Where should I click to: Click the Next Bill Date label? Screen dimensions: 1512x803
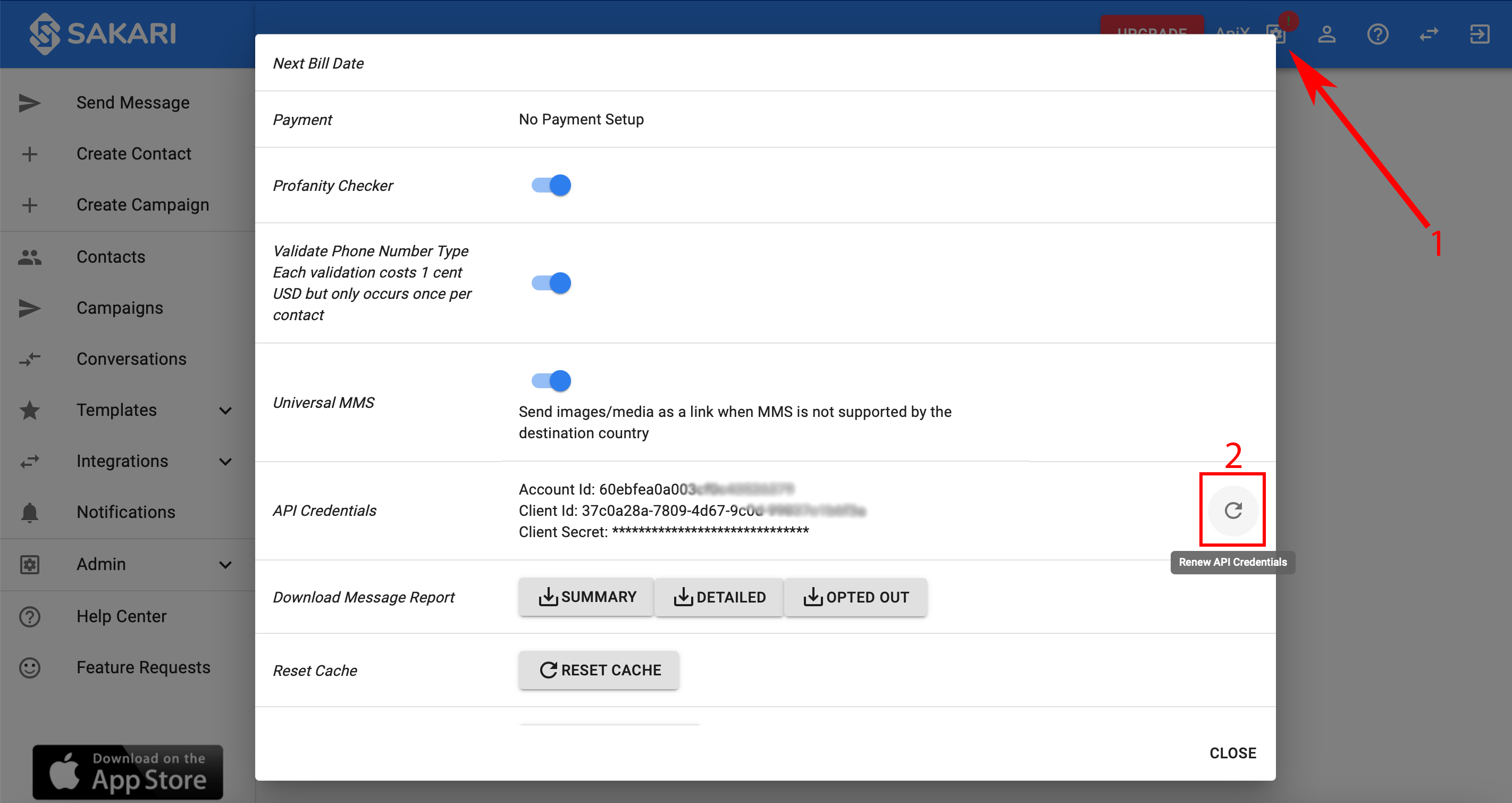click(x=318, y=63)
